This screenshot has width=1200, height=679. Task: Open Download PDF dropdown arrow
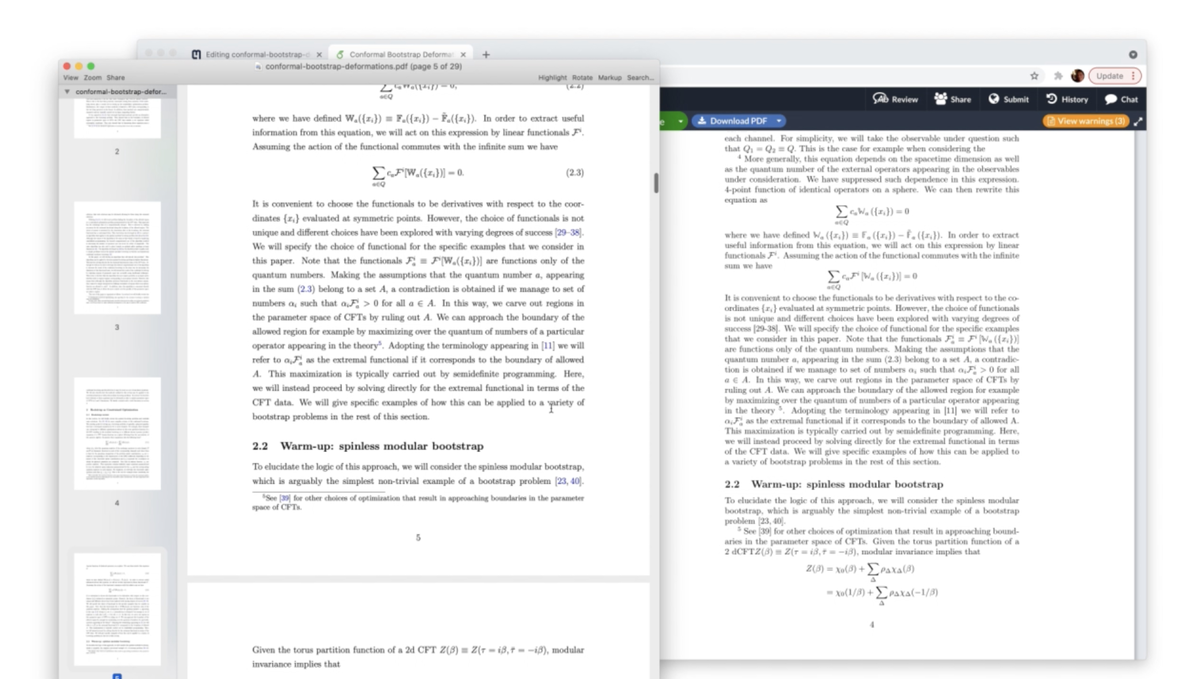coord(779,121)
